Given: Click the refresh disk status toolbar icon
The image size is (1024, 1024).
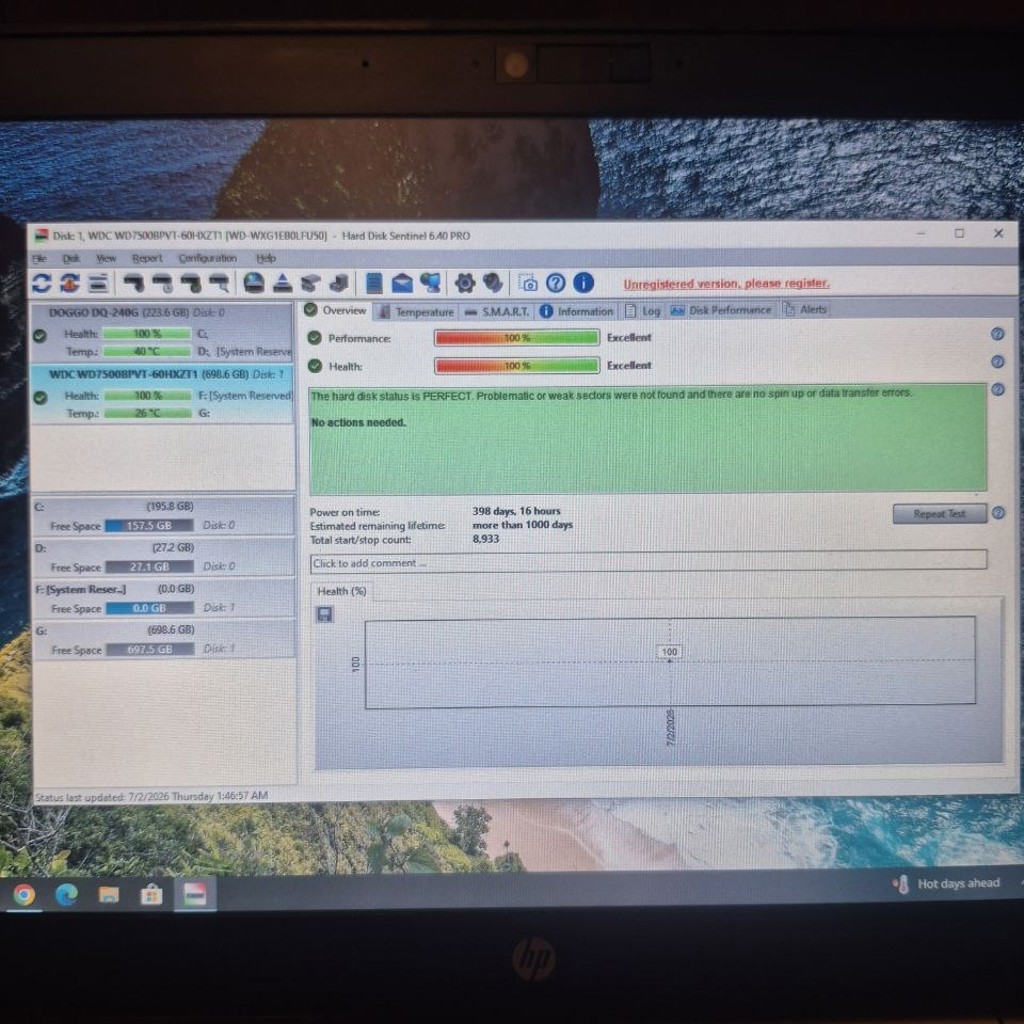Looking at the screenshot, I should pos(41,283).
